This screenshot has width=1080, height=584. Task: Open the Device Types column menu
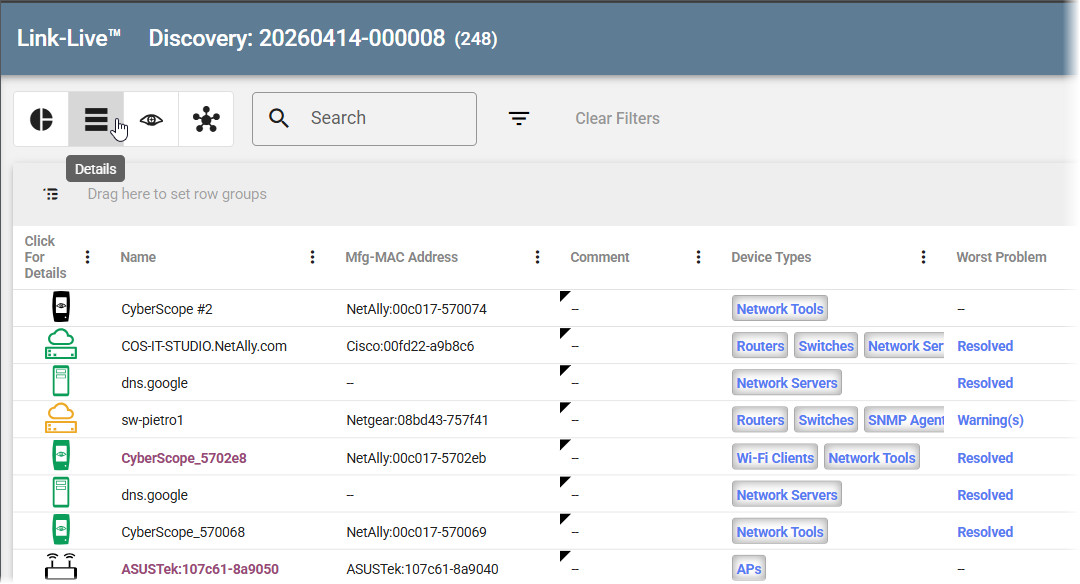point(923,257)
